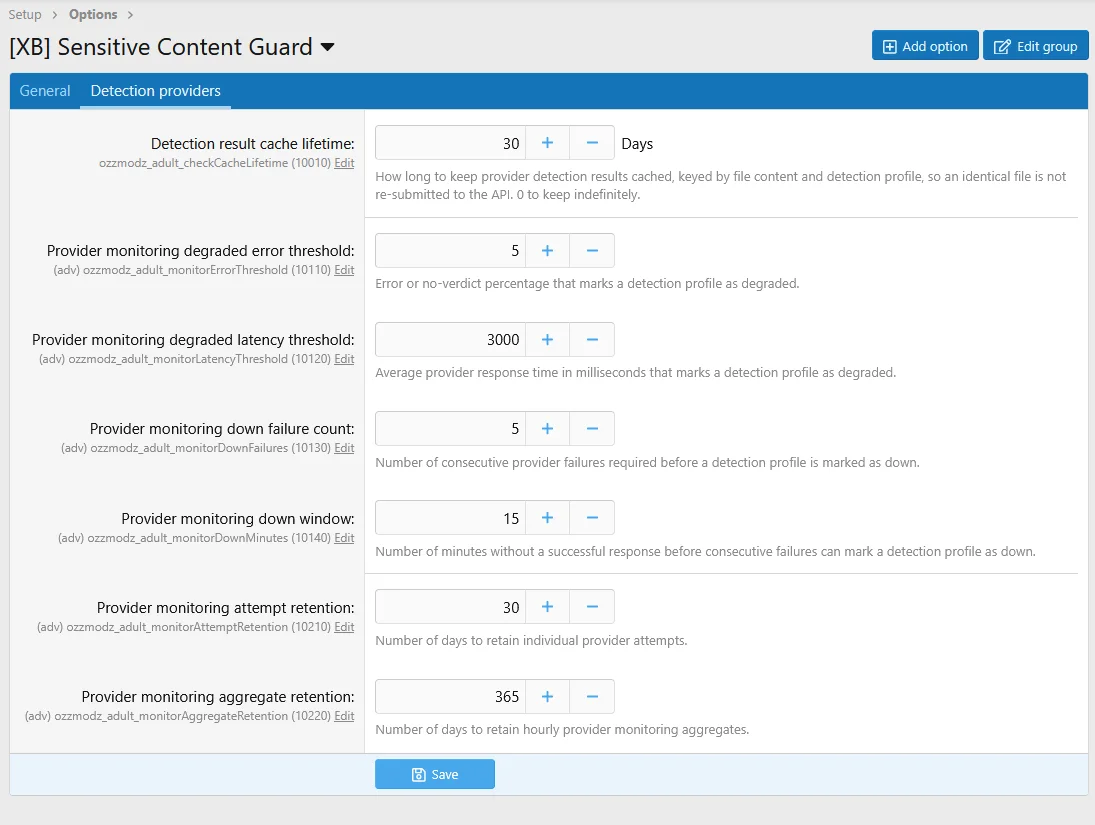
Task: Click the Add option button
Action: (925, 46)
